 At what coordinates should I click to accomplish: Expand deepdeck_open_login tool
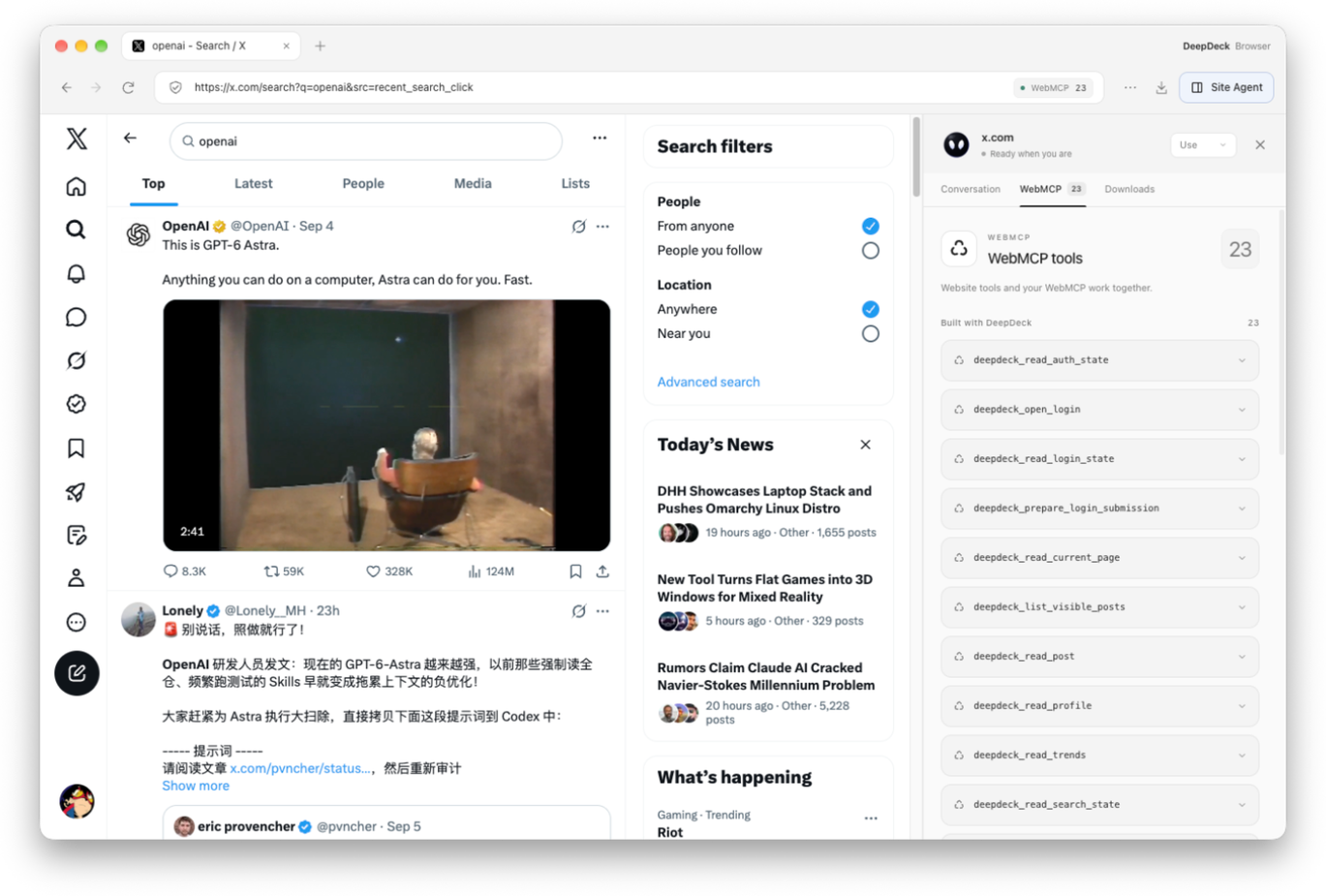1099,410
